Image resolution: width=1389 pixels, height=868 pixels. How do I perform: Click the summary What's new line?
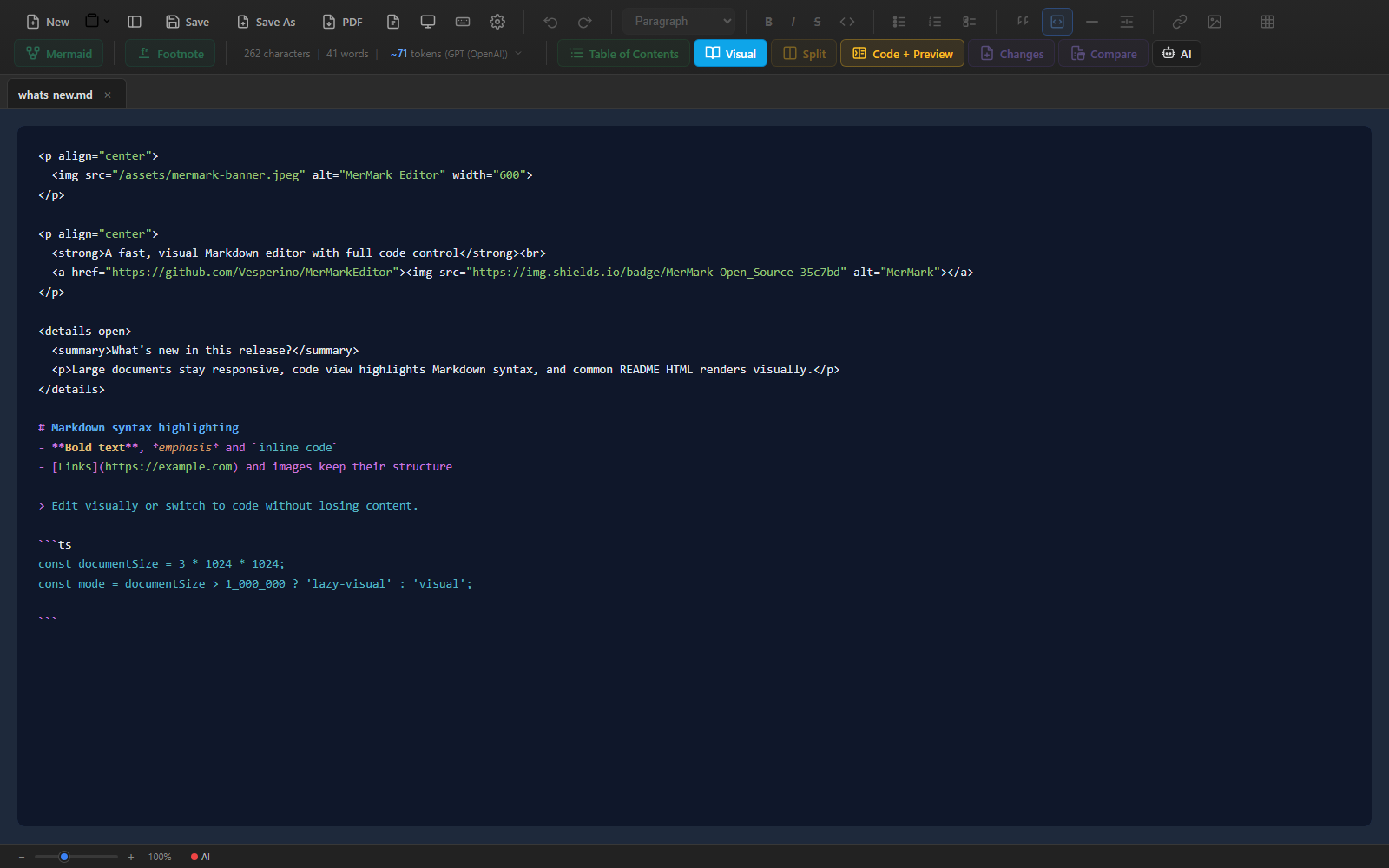click(x=205, y=351)
